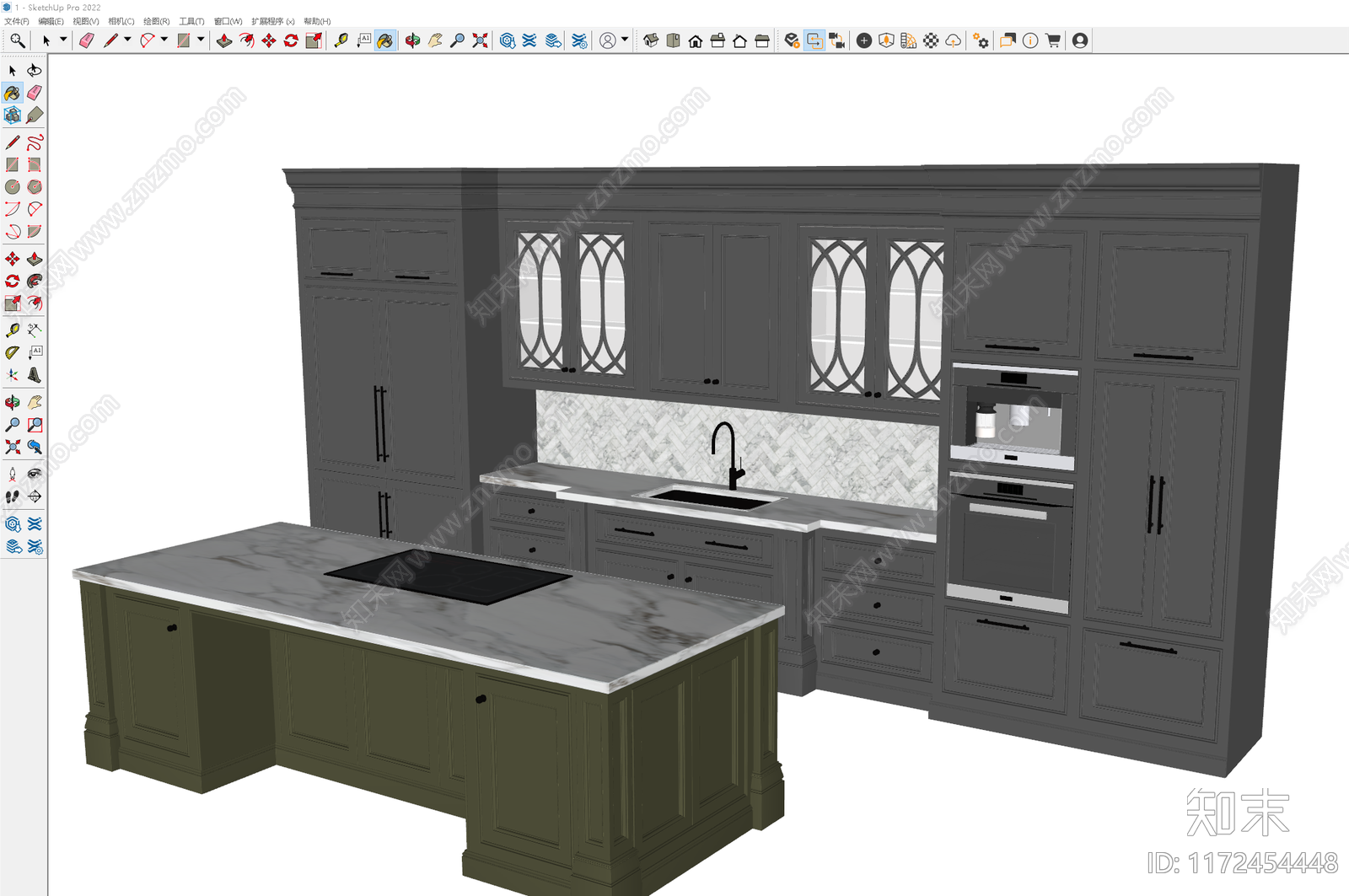1349x896 pixels.
Task: Open the 窗口(W) menu
Action: click(228, 21)
